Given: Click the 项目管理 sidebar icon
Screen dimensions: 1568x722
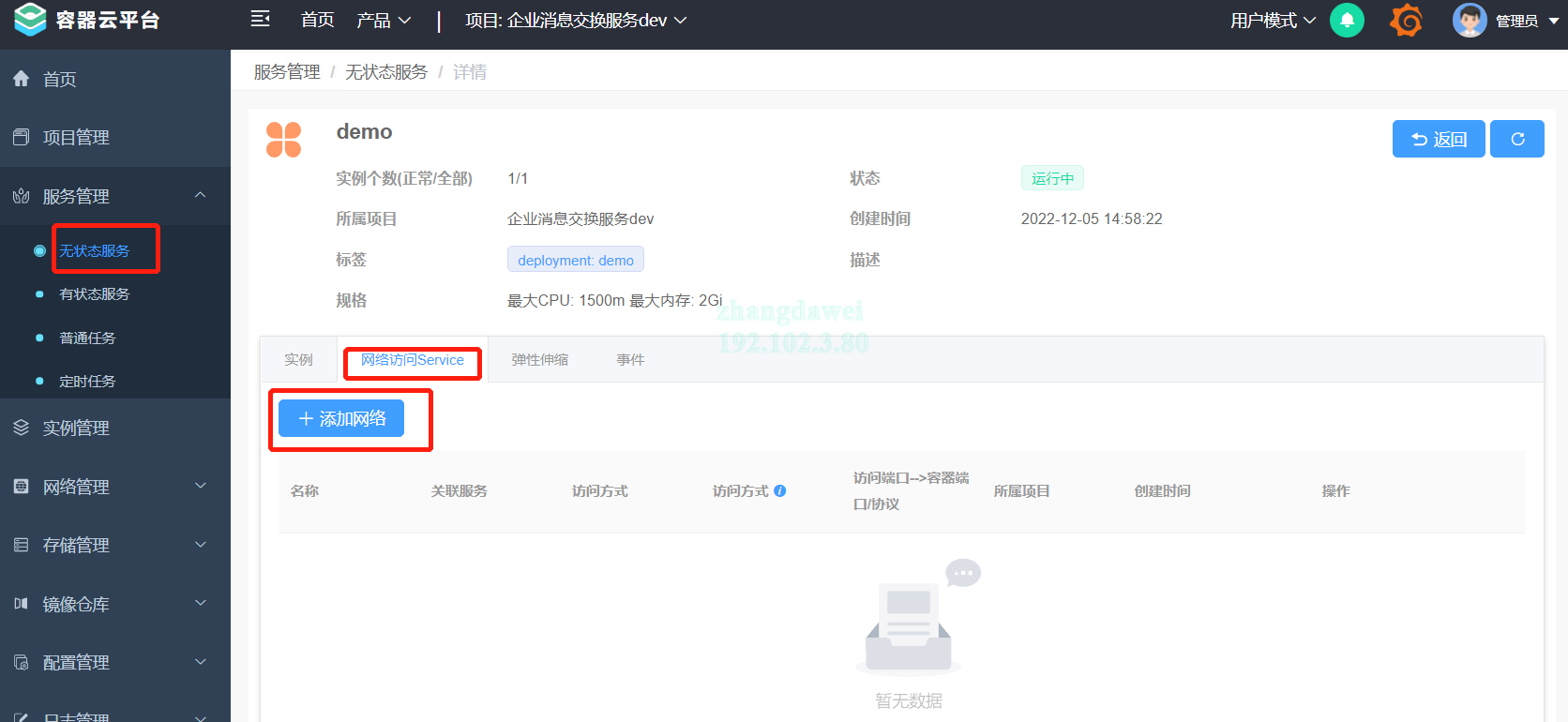Looking at the screenshot, I should click(21, 137).
